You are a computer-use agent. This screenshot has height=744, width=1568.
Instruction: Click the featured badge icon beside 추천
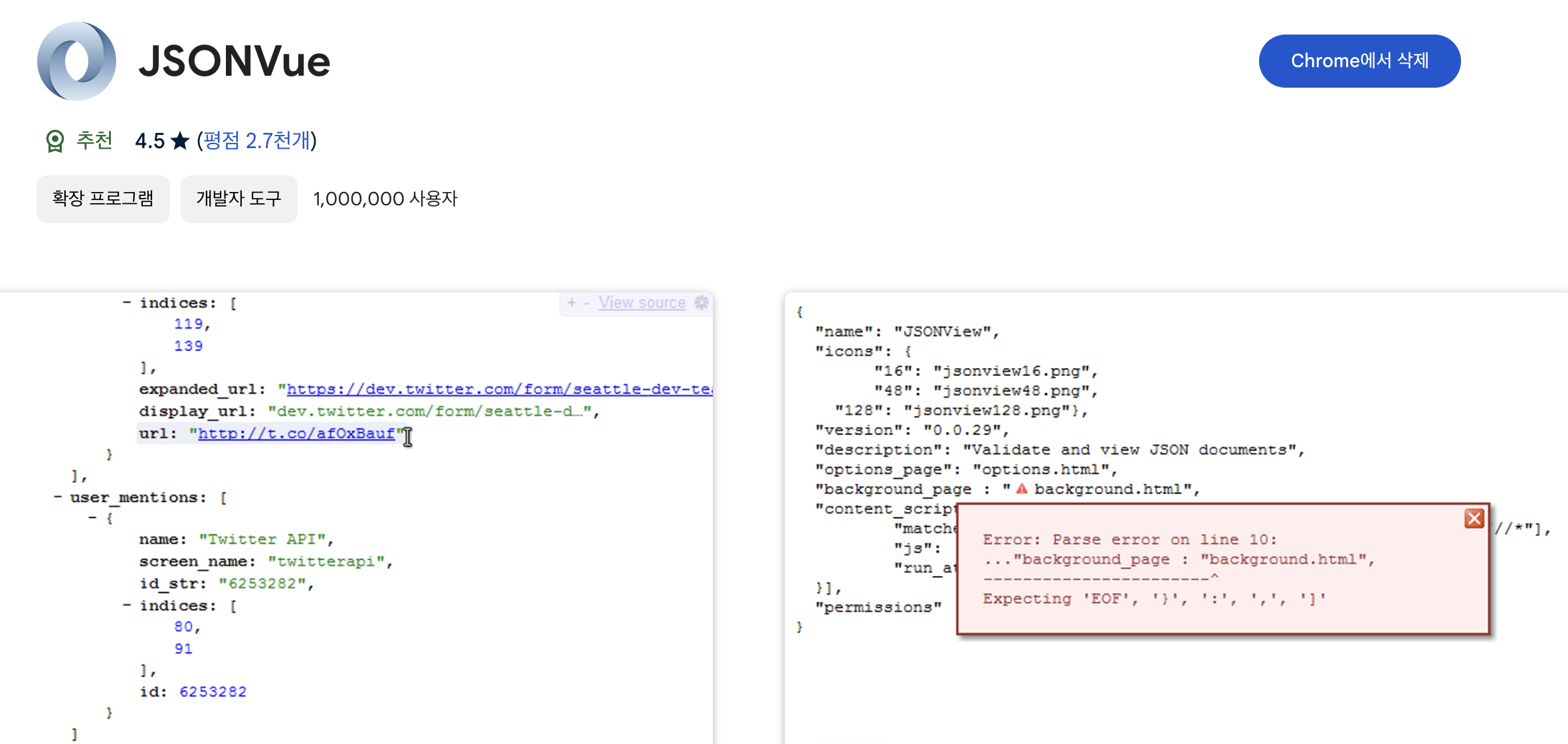55,141
